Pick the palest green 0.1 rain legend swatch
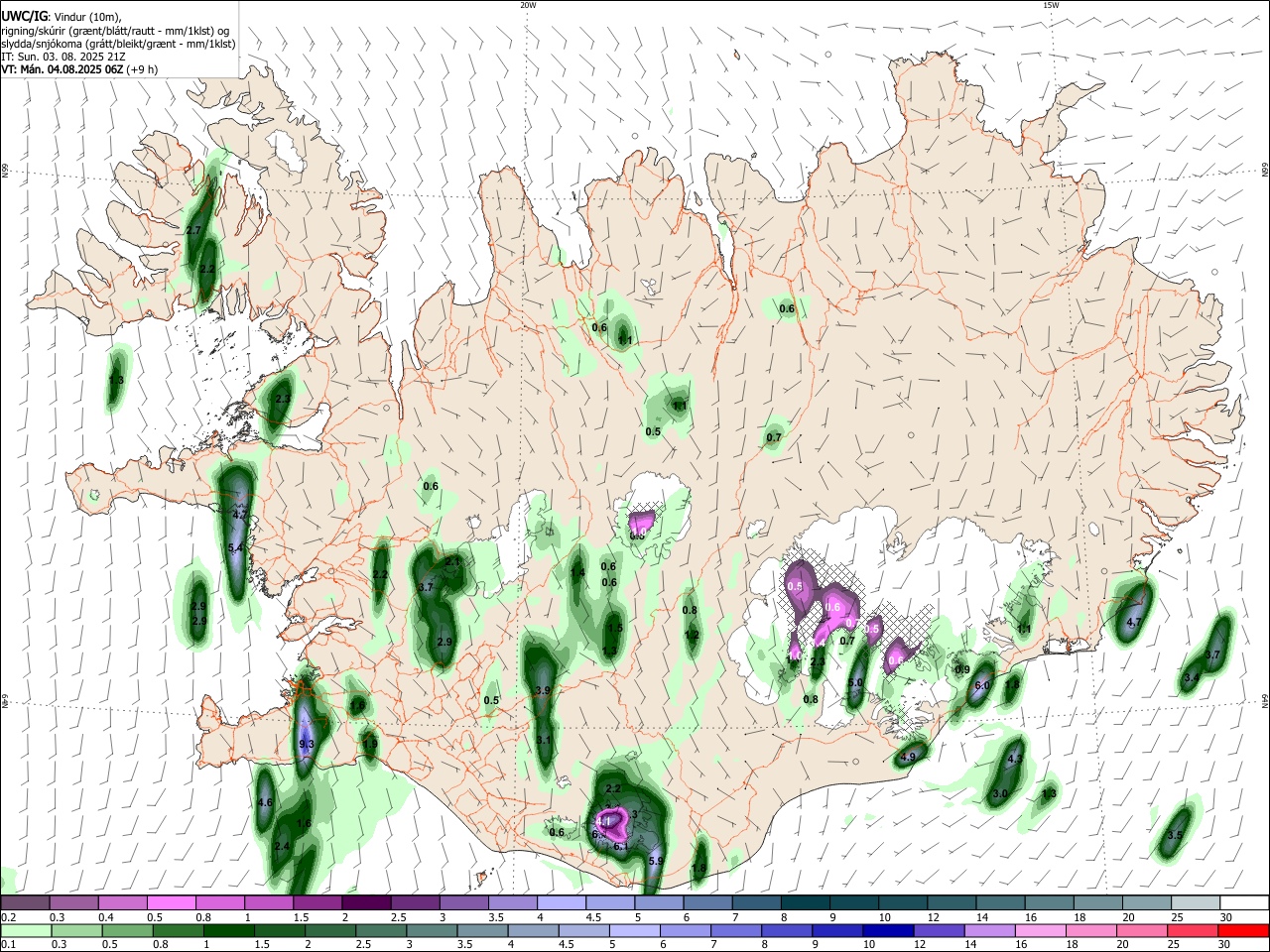 pos(25,931)
